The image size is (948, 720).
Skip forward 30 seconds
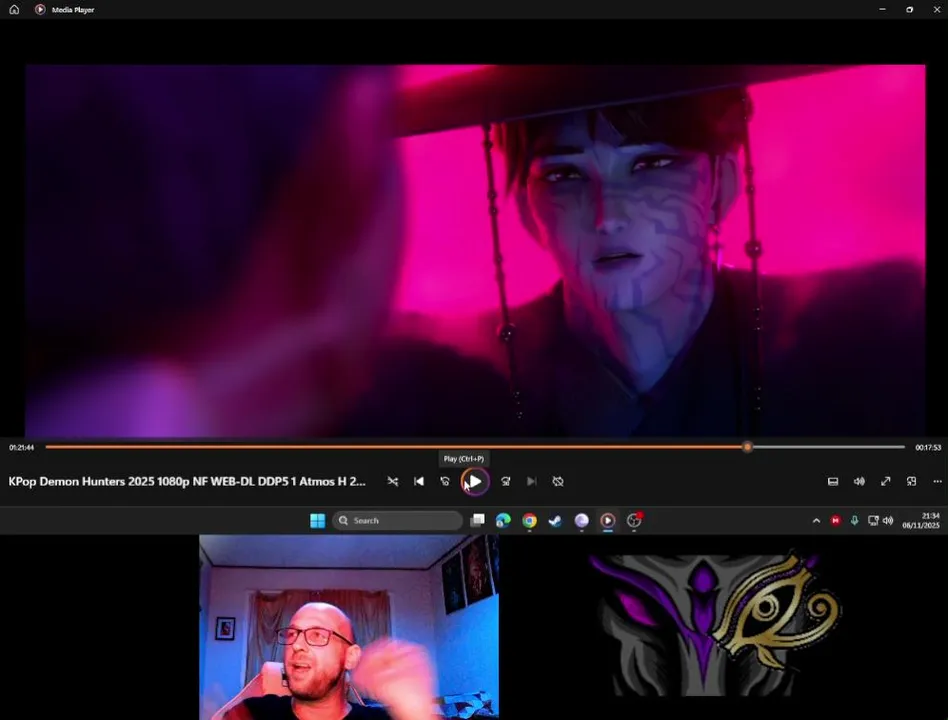505,482
